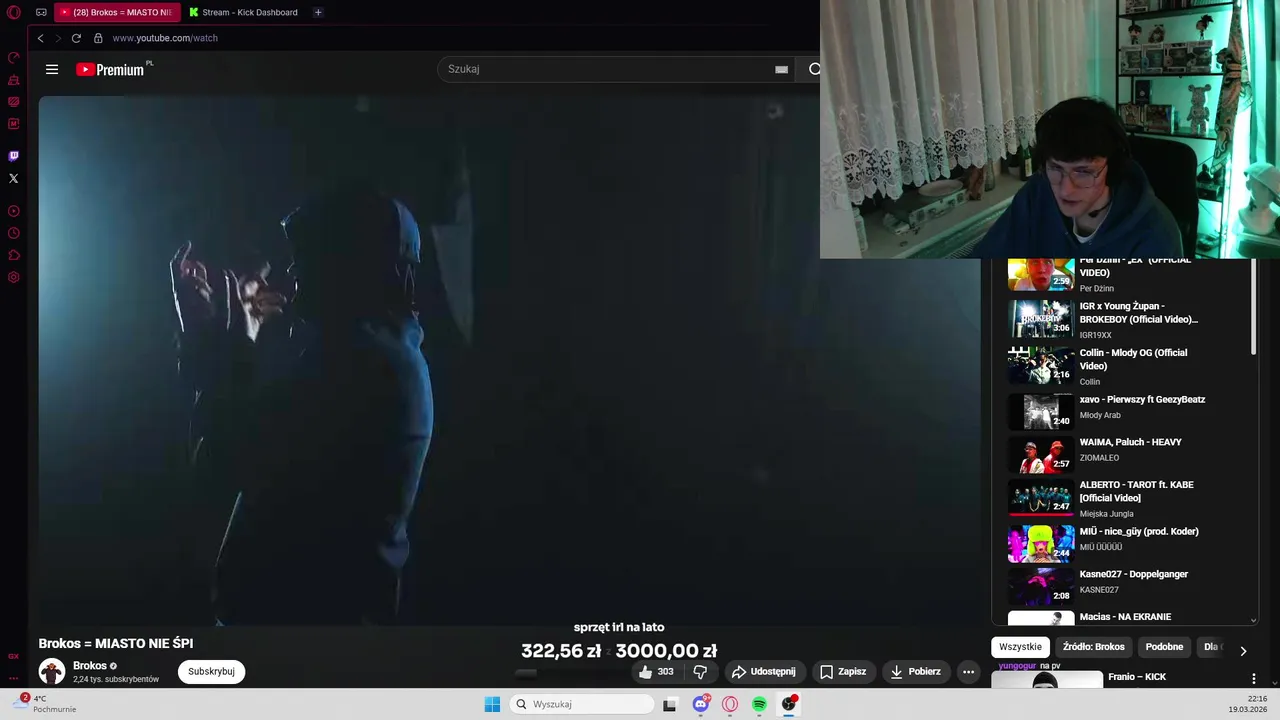Open a new browser tab with plus
Screen dimensions: 1280x720
pyautogui.click(x=318, y=12)
